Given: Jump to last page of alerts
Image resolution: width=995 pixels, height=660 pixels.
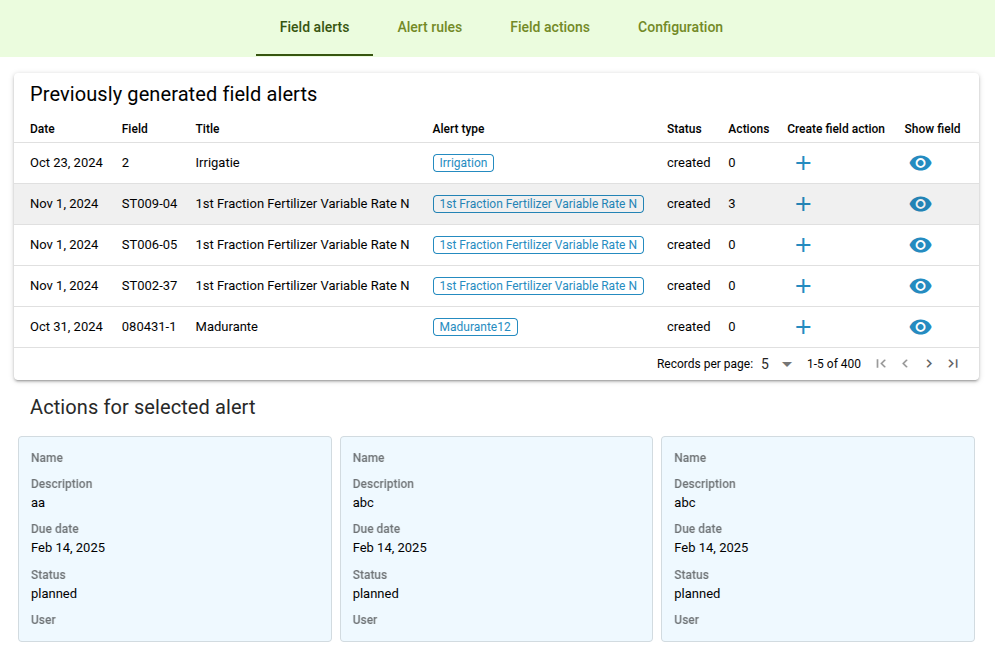Looking at the screenshot, I should pos(953,364).
